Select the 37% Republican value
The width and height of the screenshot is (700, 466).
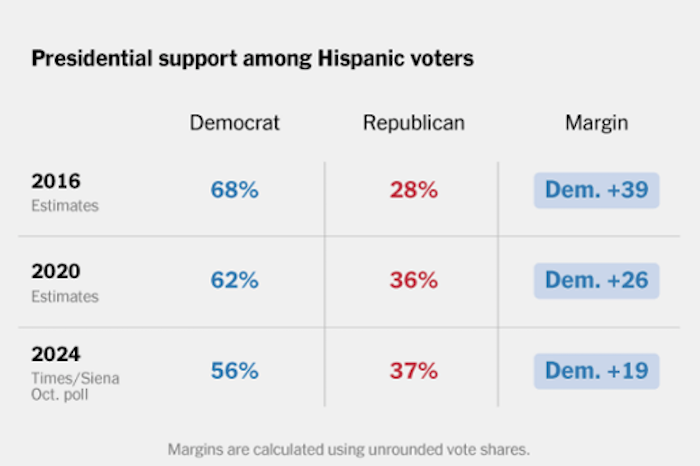[x=413, y=371]
